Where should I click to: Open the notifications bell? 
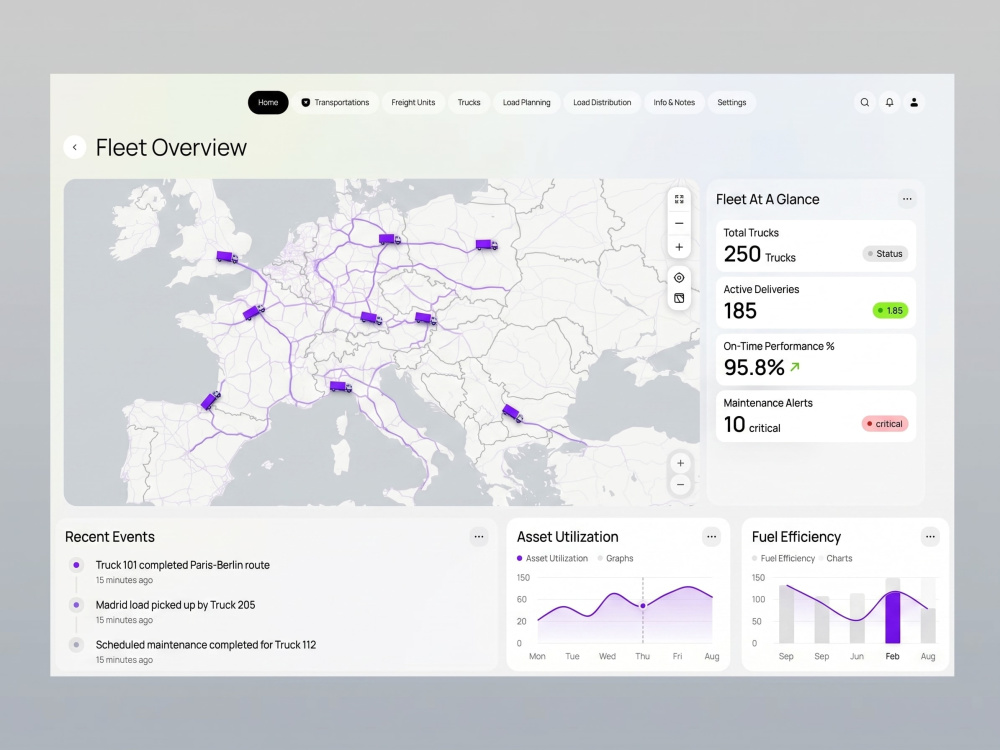point(889,102)
